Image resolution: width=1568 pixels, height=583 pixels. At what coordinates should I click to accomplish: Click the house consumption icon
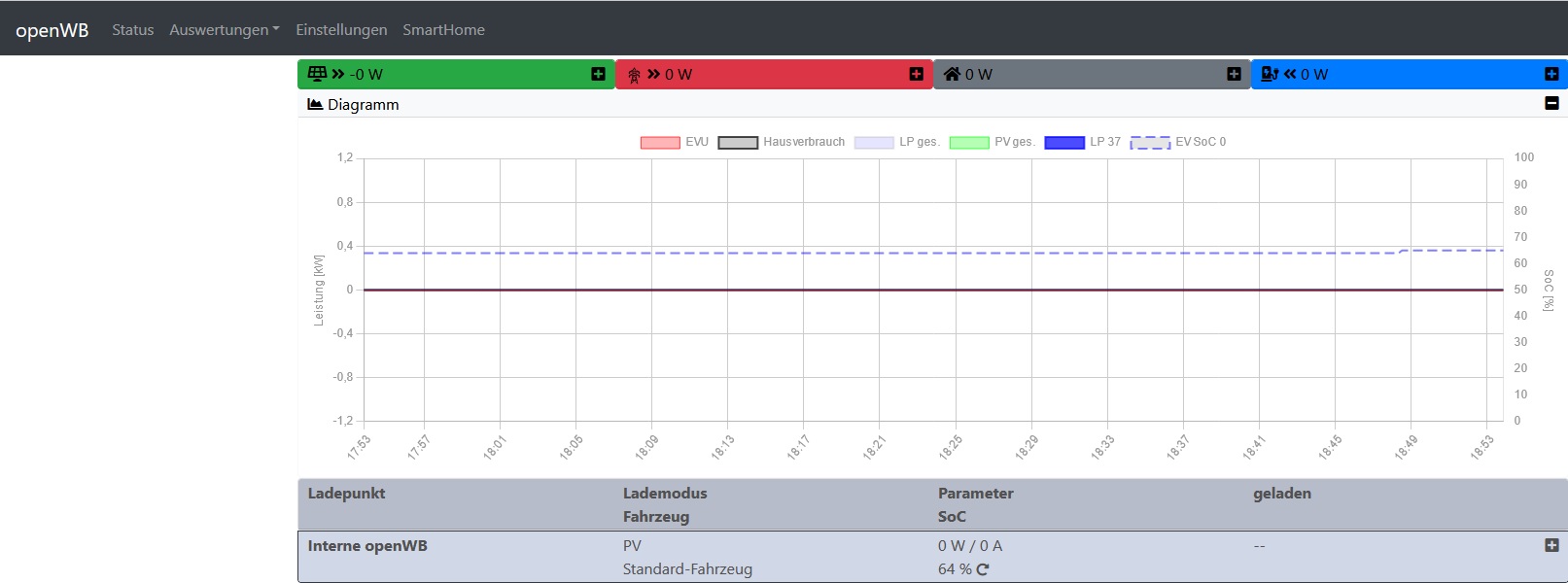952,74
